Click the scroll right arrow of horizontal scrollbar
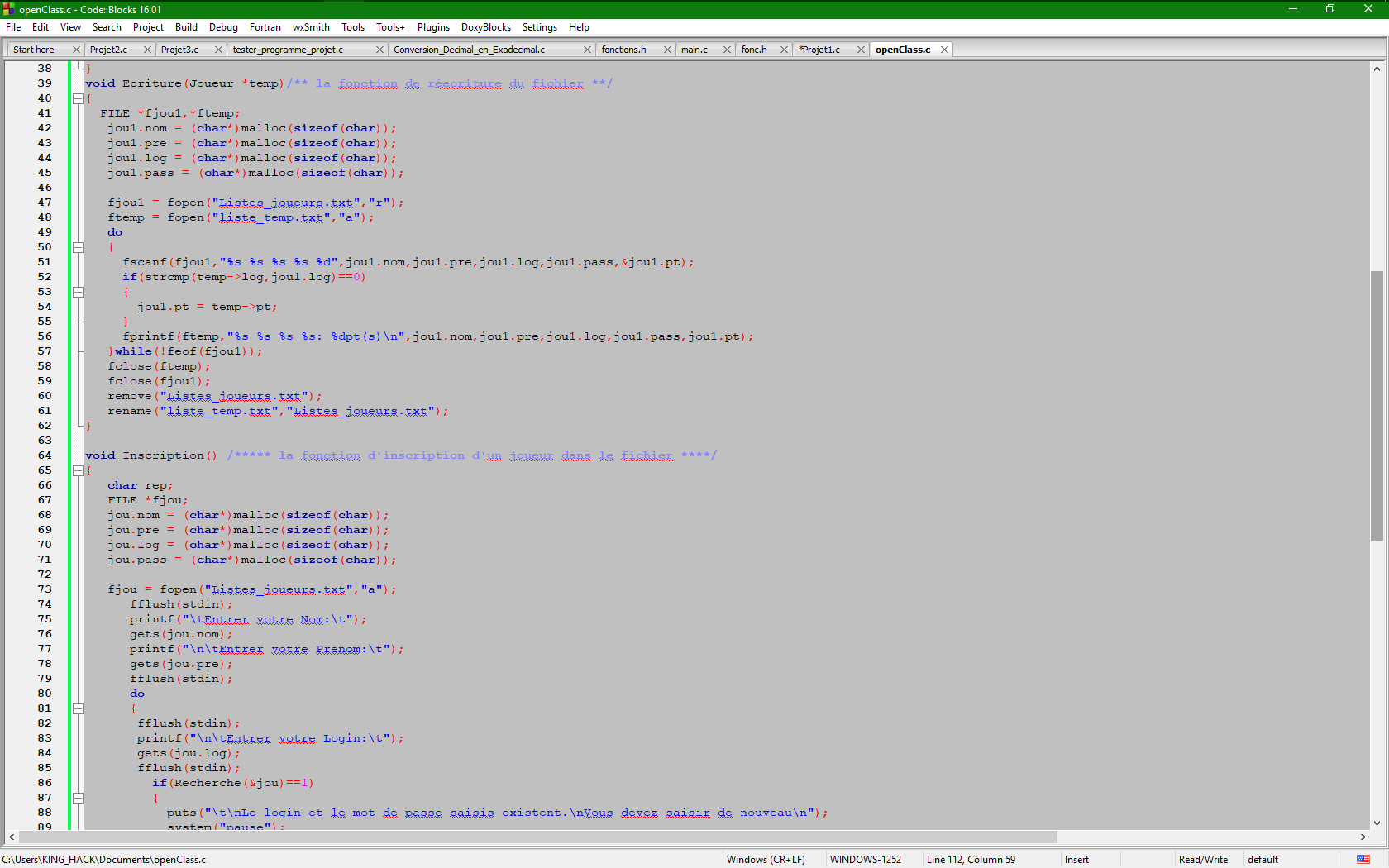This screenshot has width=1389, height=868. click(1363, 837)
